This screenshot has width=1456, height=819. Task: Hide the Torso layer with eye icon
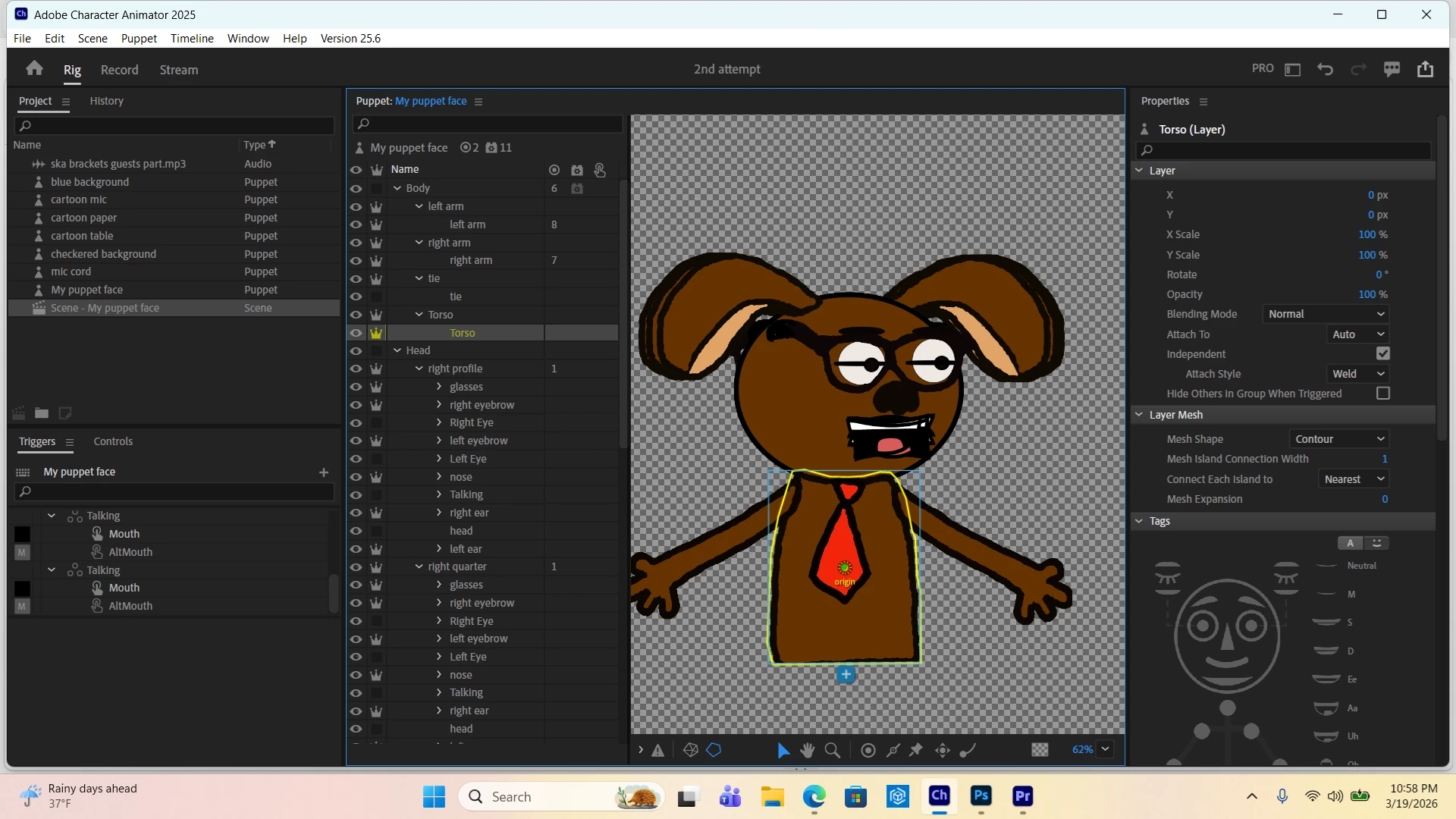pyautogui.click(x=356, y=333)
